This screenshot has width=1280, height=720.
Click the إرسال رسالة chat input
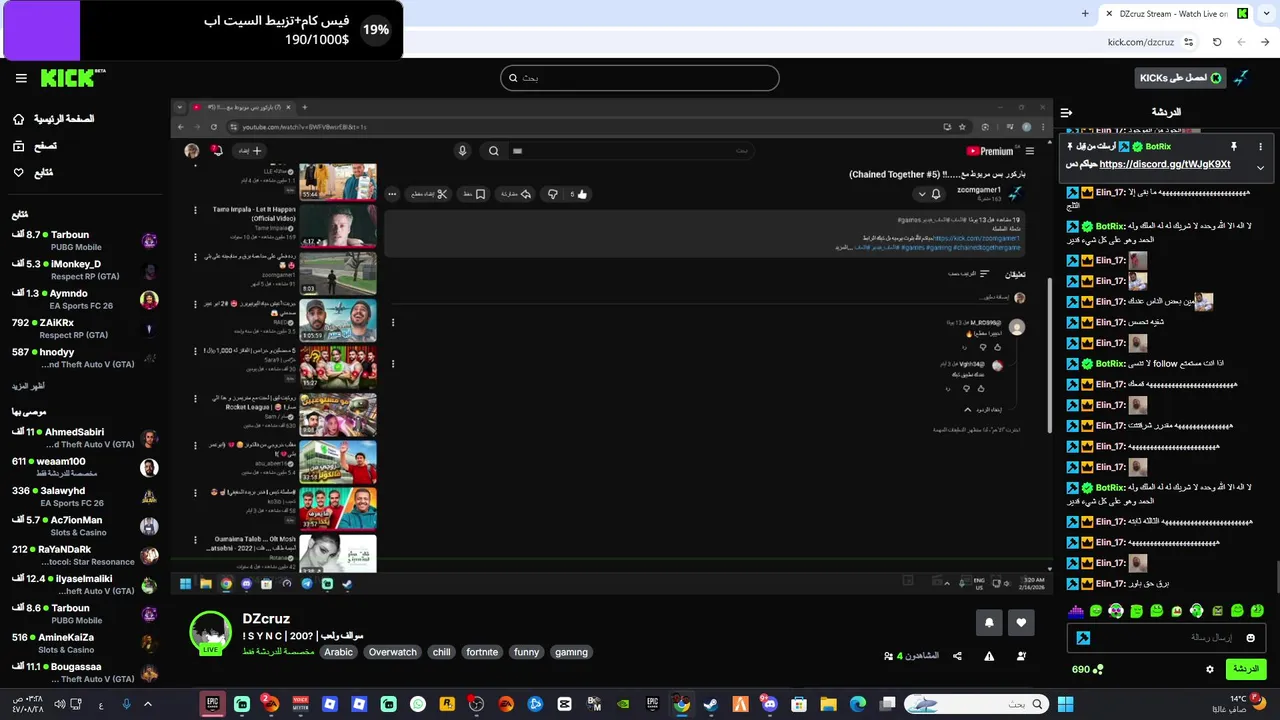(x=1168, y=637)
